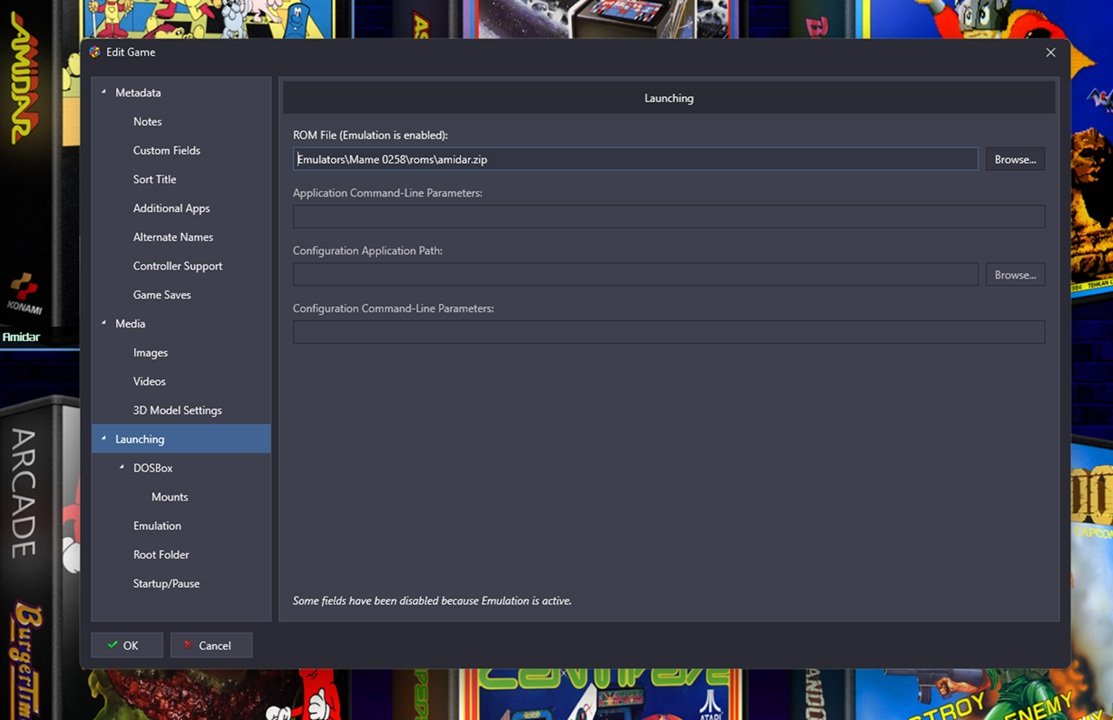Click the ROM File path text field
This screenshot has height=720, width=1113.
[634, 159]
